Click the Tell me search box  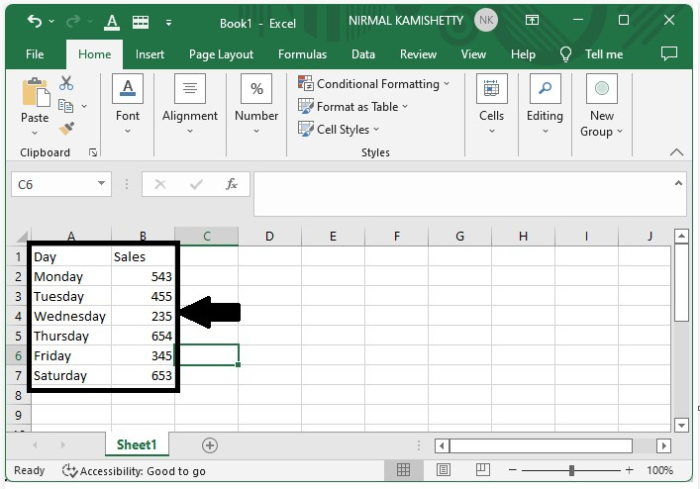pos(603,54)
